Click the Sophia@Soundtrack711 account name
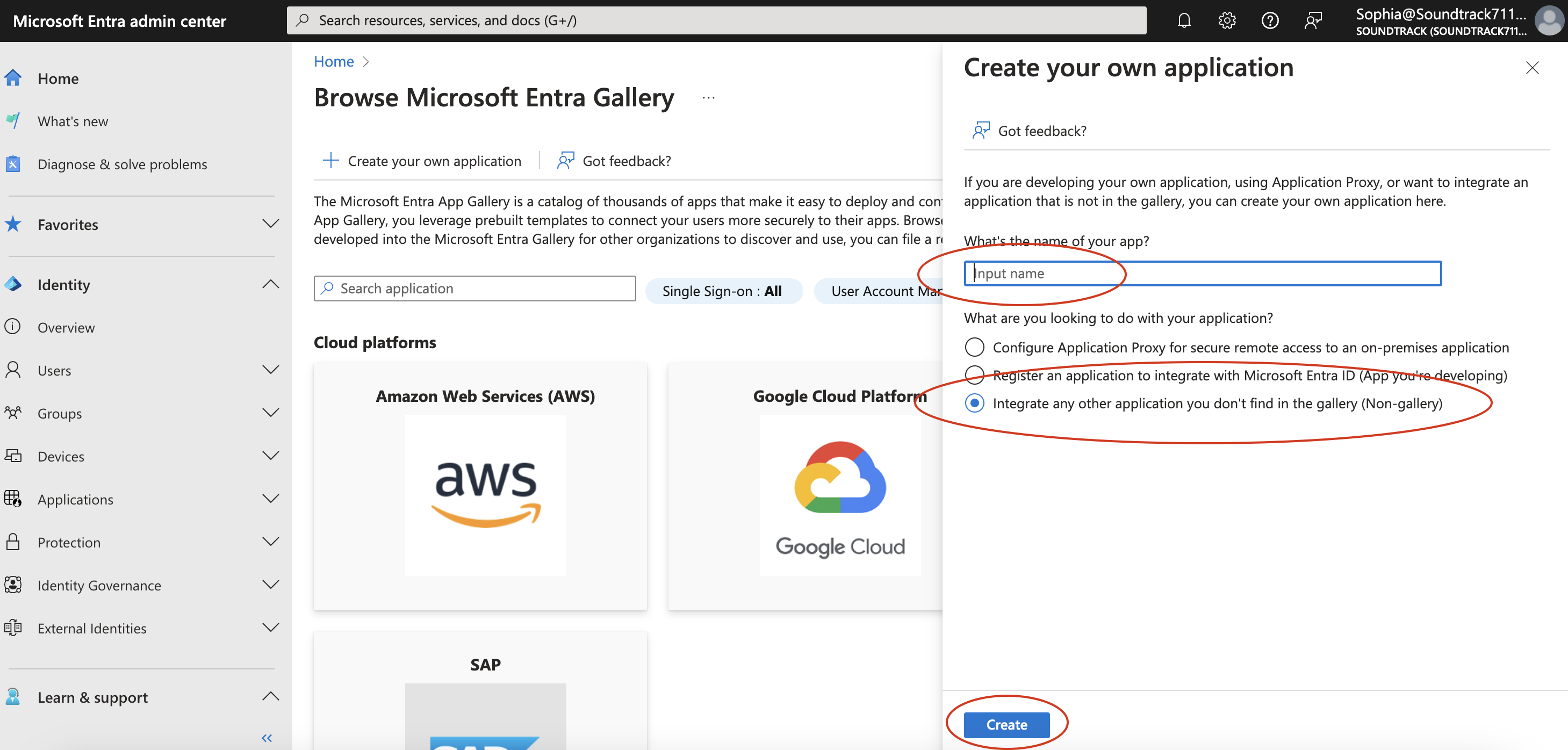Image resolution: width=1568 pixels, height=750 pixels. [x=1441, y=14]
